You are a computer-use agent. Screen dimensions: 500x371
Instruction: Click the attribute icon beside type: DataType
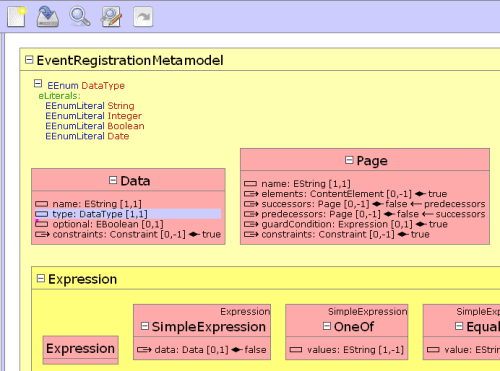pos(42,214)
